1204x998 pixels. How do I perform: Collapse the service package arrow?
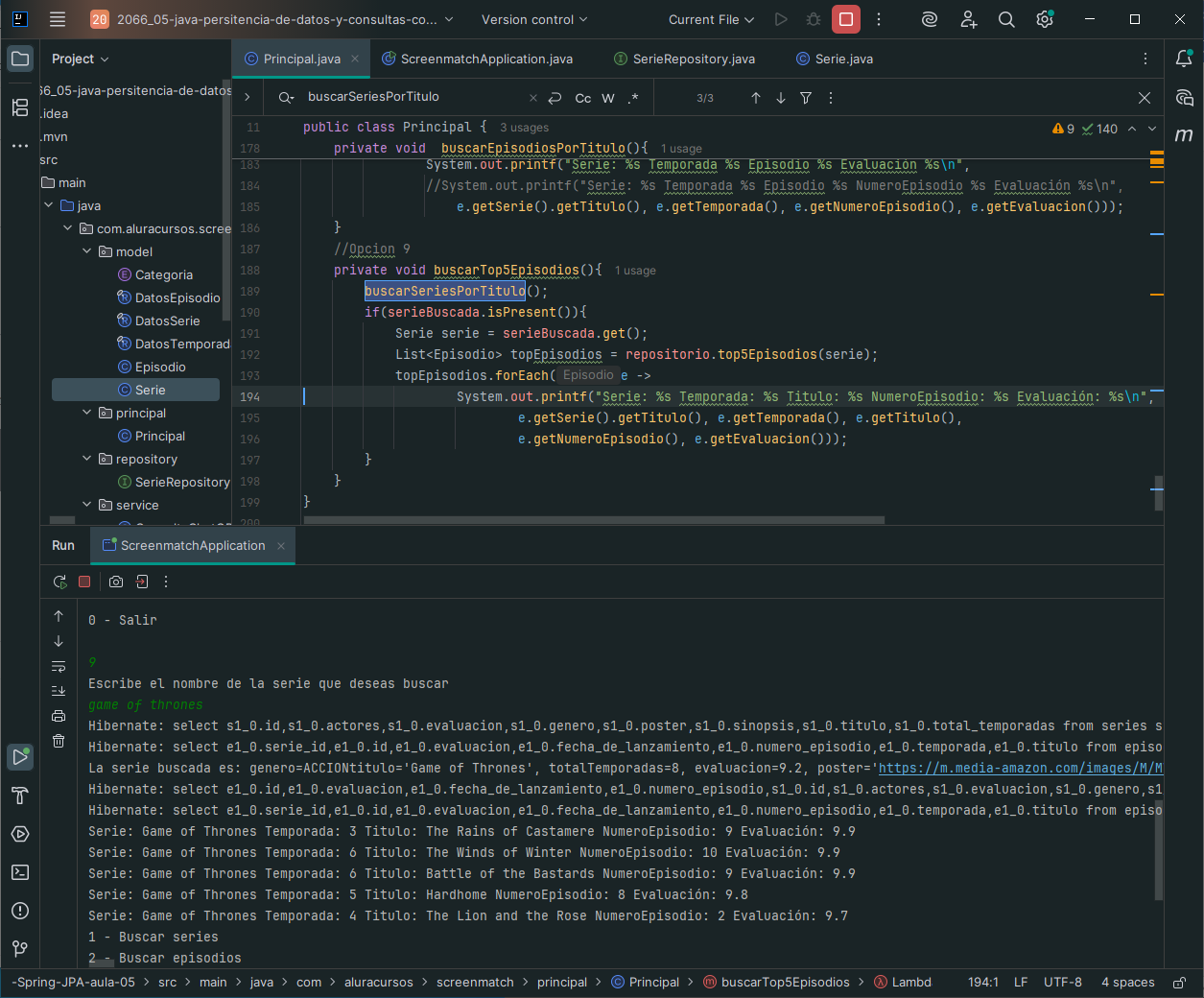pos(87,505)
